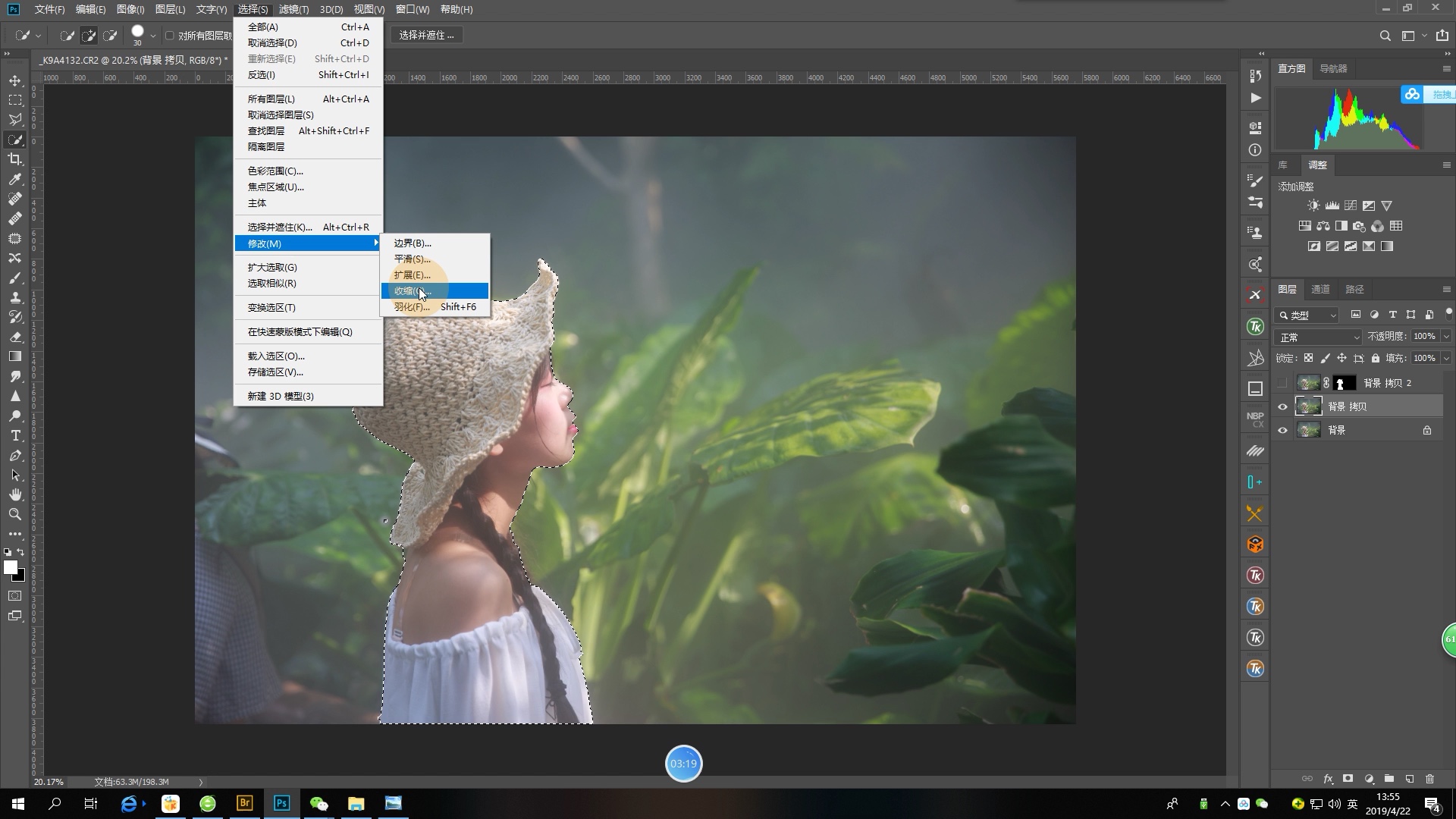Select the Eyedropper tool
This screenshot has height=819, width=1456.
coord(15,179)
